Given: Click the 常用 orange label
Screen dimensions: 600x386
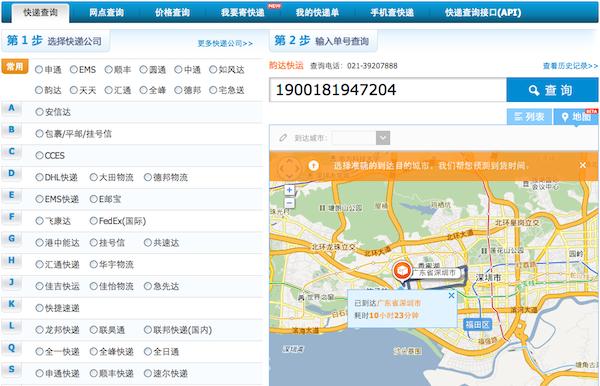Looking at the screenshot, I should 15,67.
